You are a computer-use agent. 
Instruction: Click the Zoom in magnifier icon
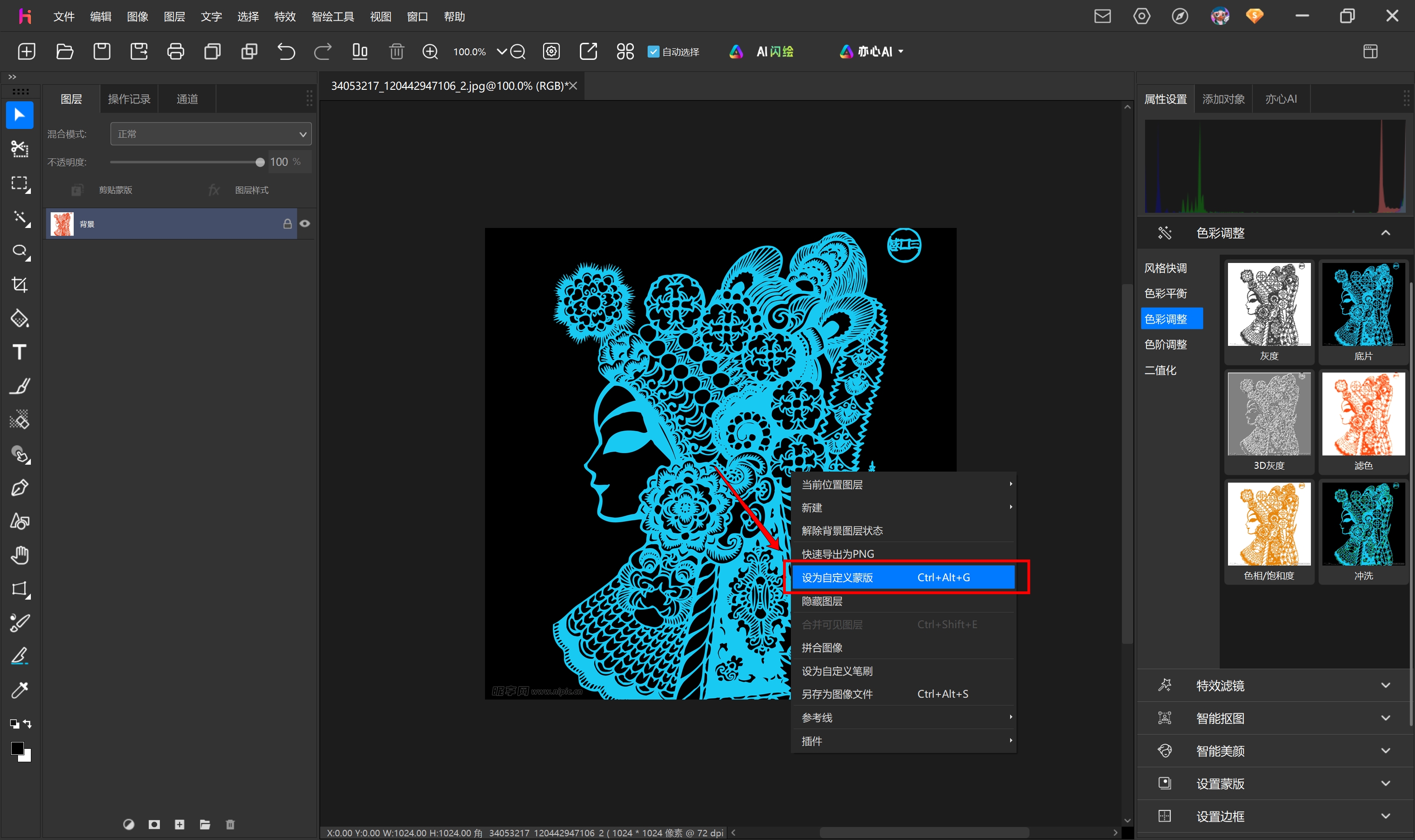[x=430, y=52]
